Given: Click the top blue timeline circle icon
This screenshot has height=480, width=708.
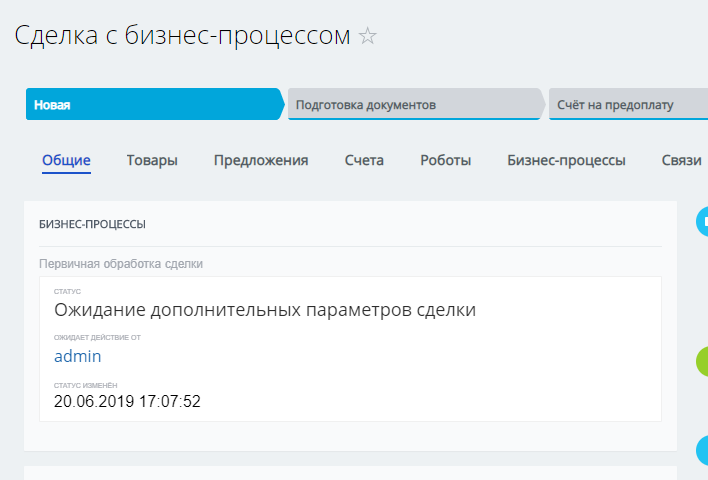Looking at the screenshot, I should 703,222.
